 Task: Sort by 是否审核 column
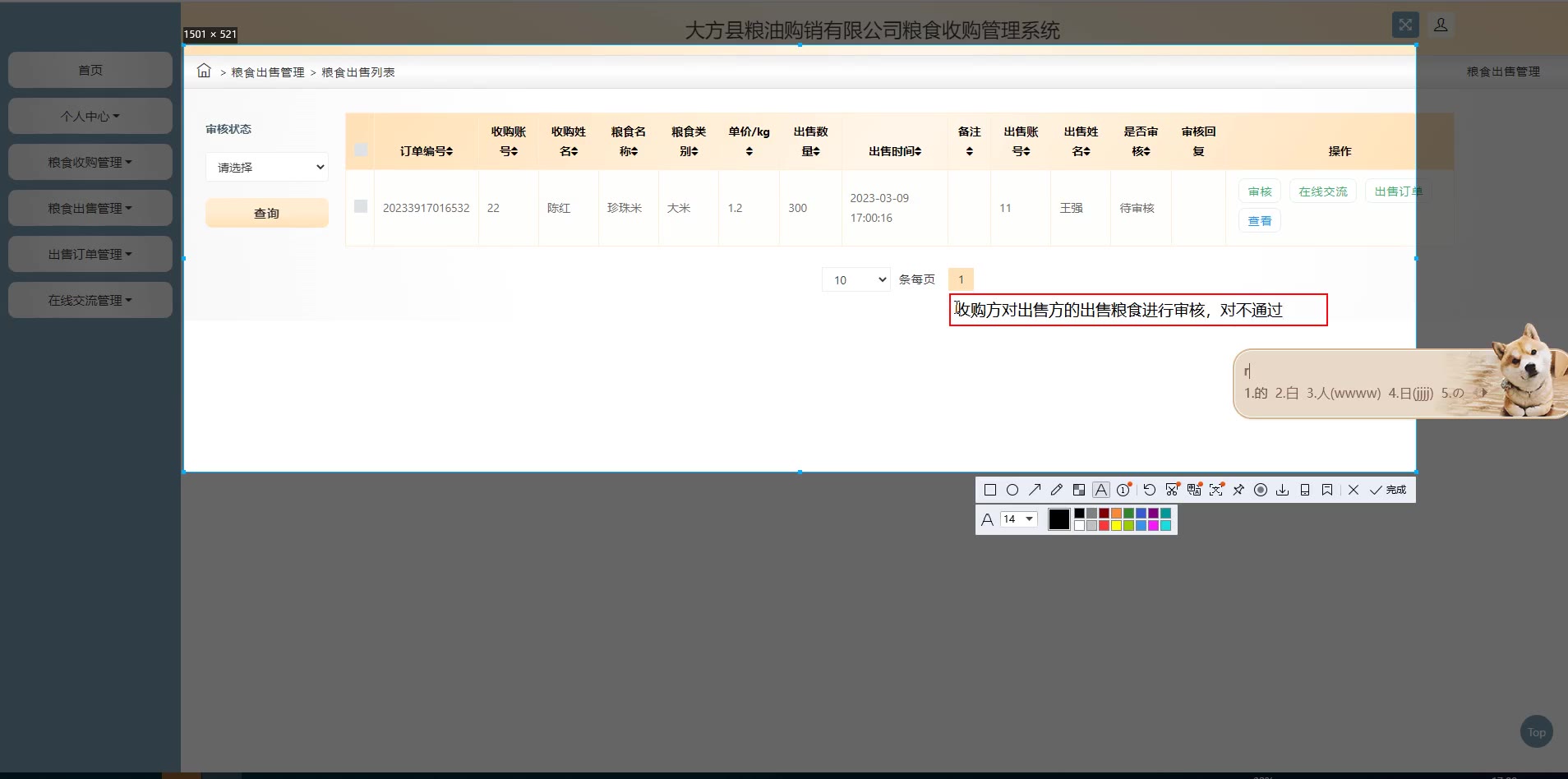pyautogui.click(x=1141, y=141)
